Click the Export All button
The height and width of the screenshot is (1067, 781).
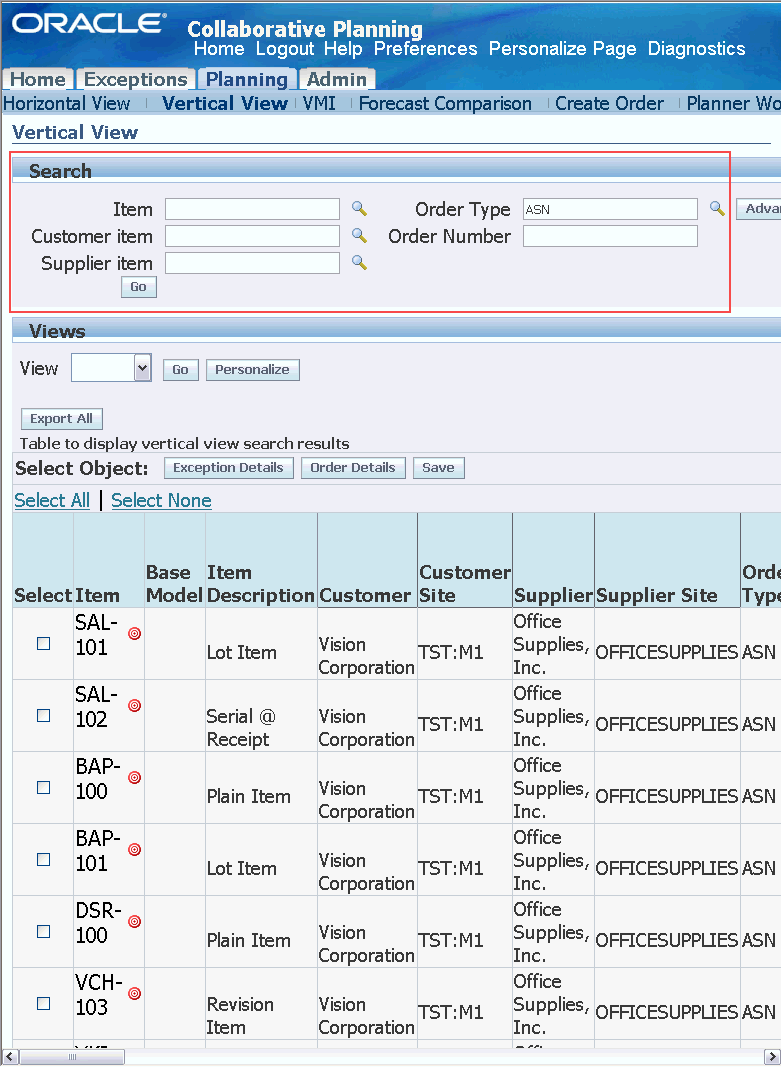click(x=61, y=418)
